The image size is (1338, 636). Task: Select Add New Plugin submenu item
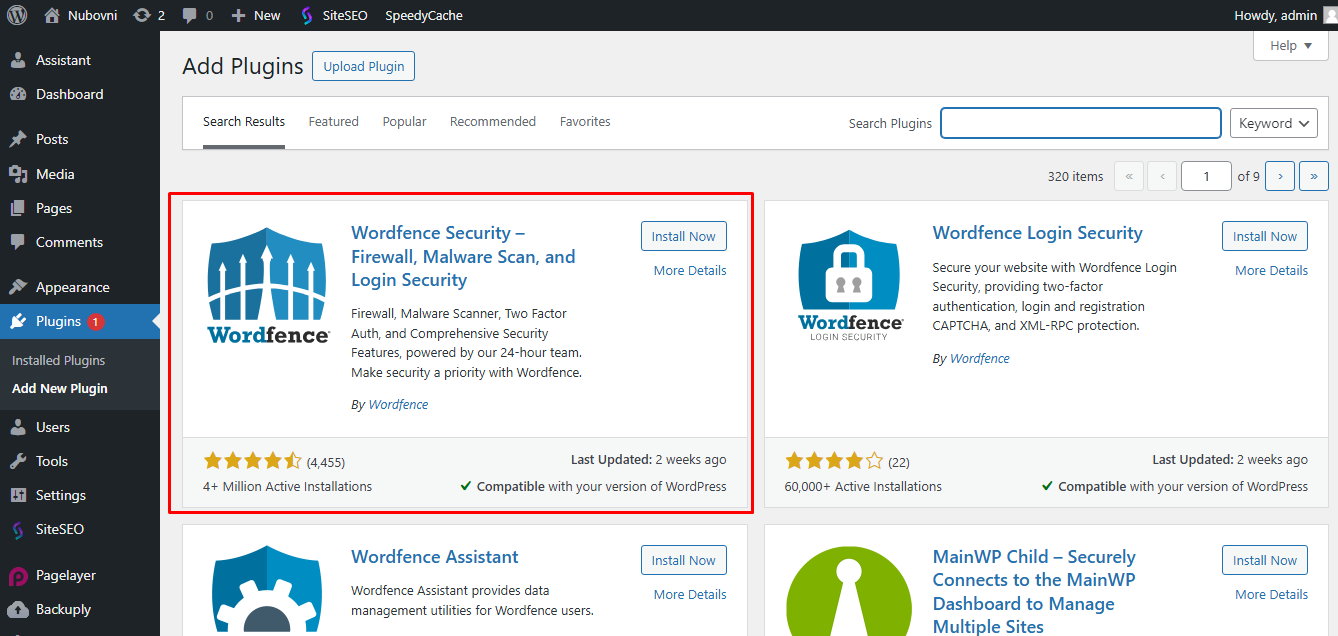point(60,388)
